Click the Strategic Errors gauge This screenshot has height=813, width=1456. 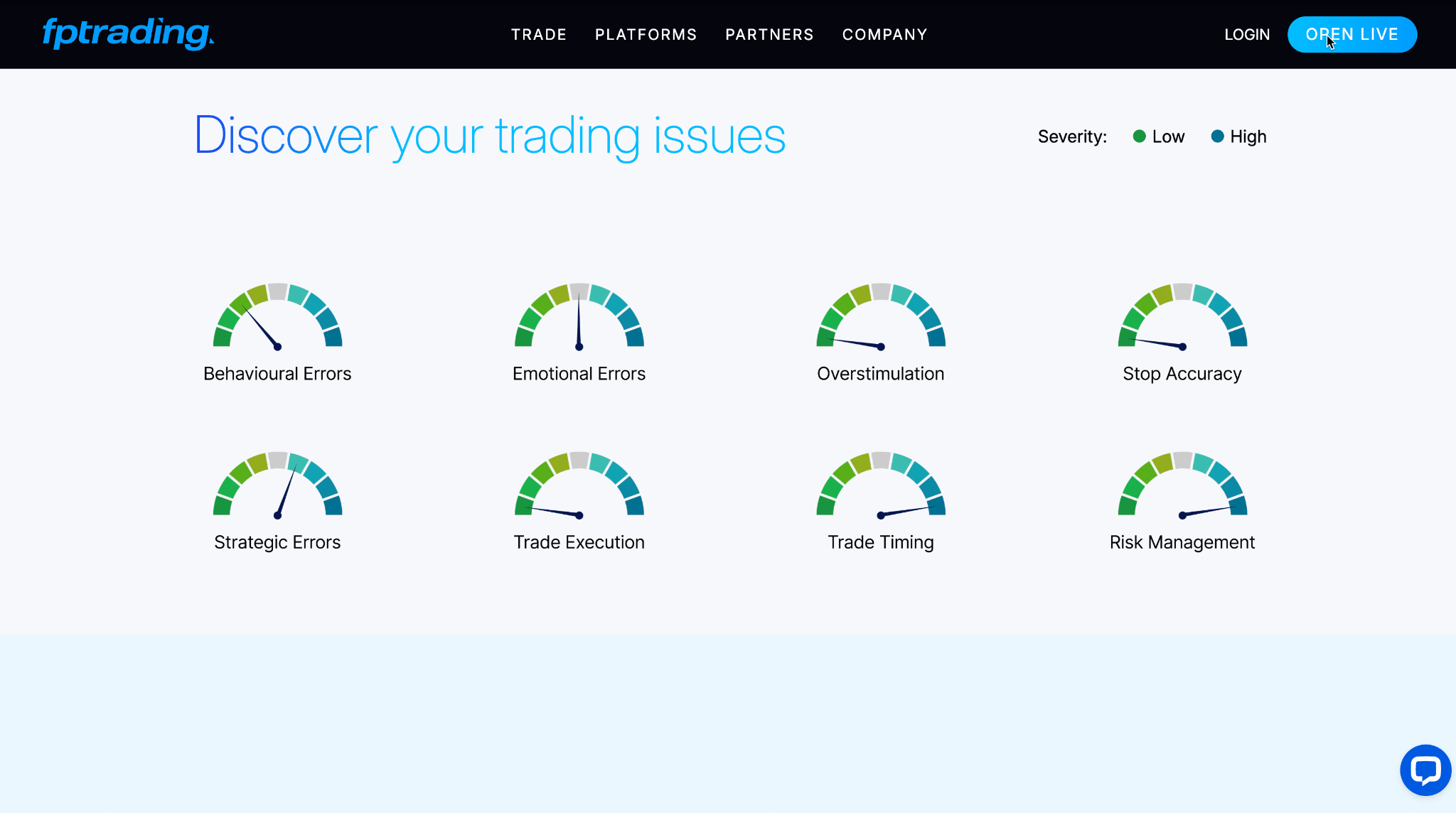pos(278,484)
